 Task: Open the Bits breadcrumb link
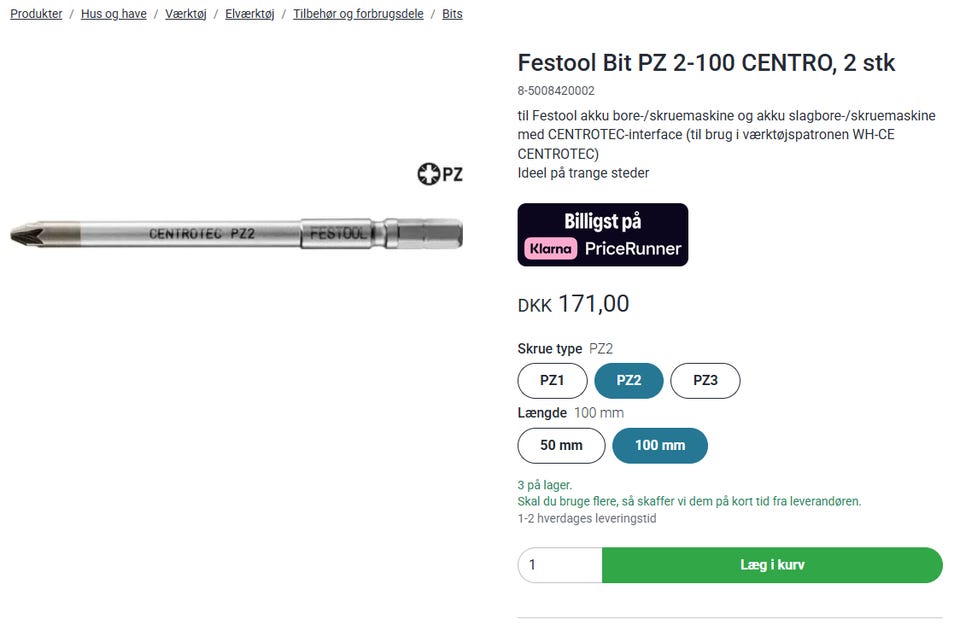tap(452, 14)
